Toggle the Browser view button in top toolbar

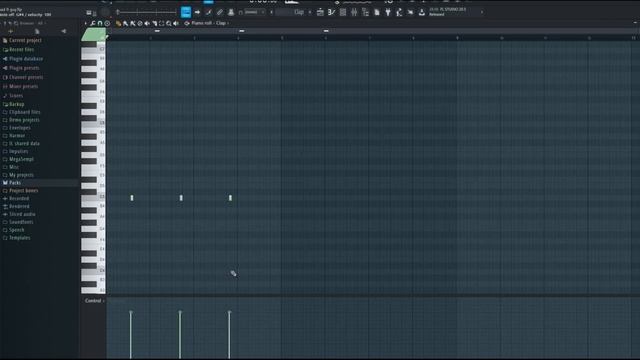365,12
